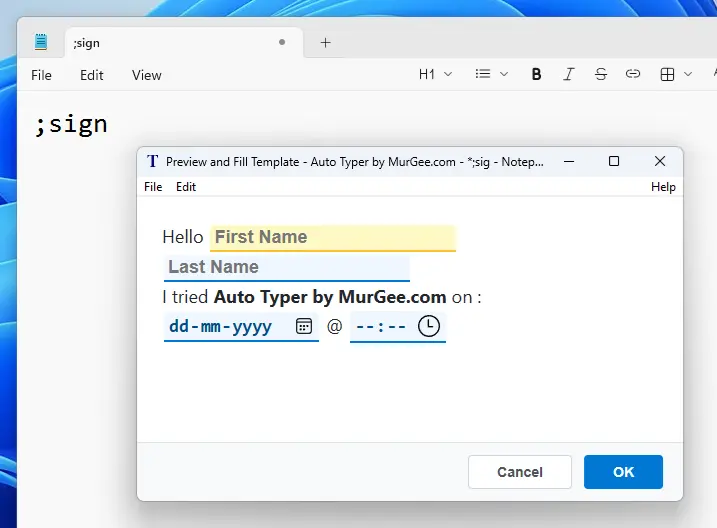Open Notepad File menu
The height and width of the screenshot is (528, 717).
click(x=41, y=75)
